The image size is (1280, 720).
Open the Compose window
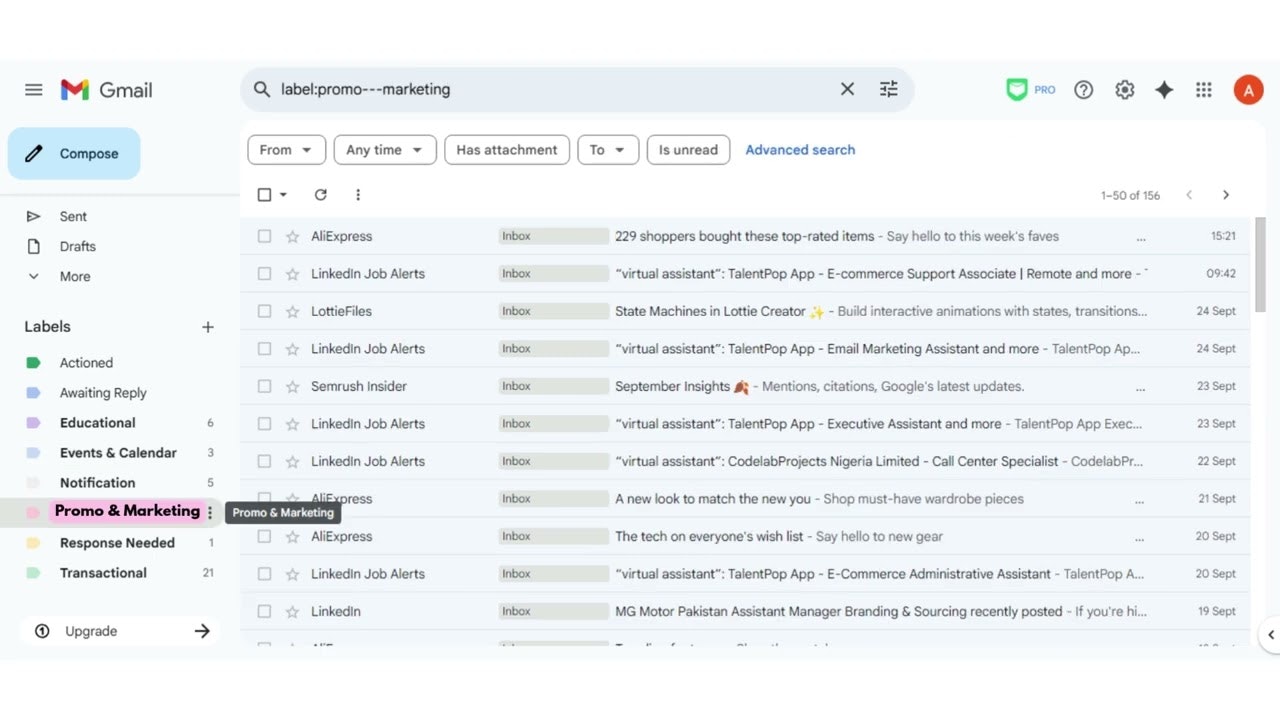pos(73,153)
